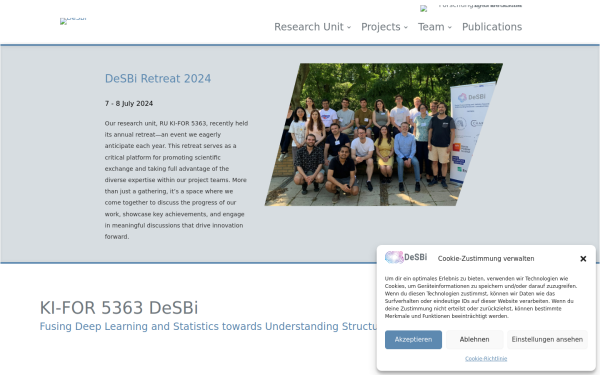
Task: Click the Fusing Deep Learning and Statistics subtitle
Action: tap(208, 326)
